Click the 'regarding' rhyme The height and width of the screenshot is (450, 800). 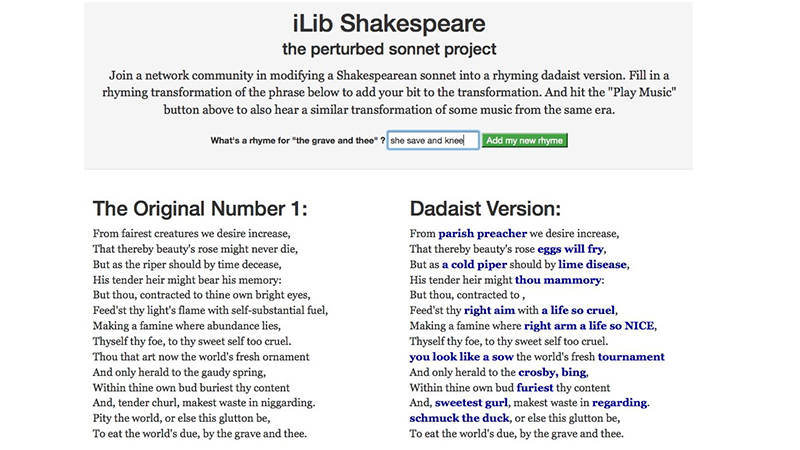[619, 403]
